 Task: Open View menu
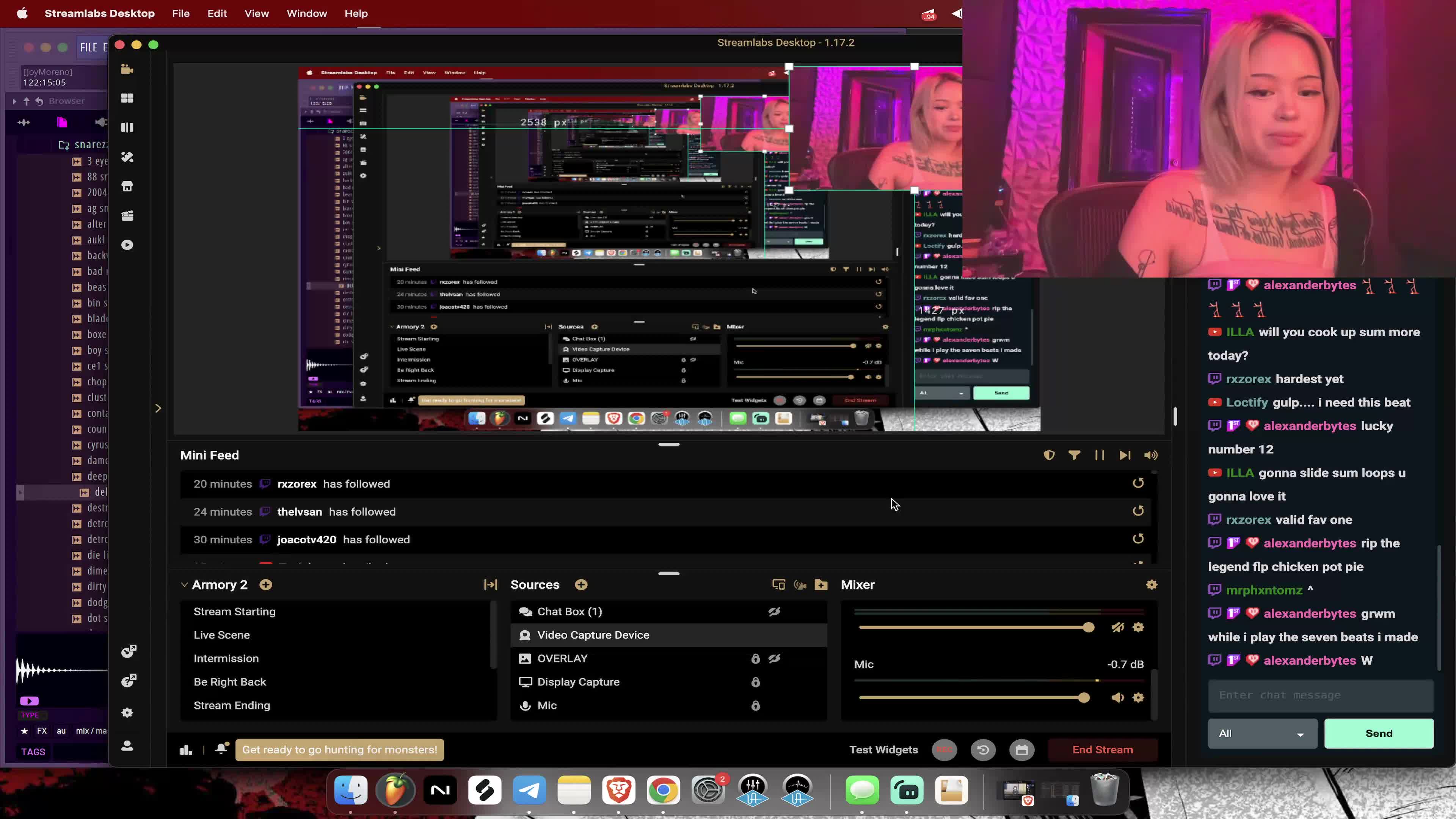(x=257, y=13)
